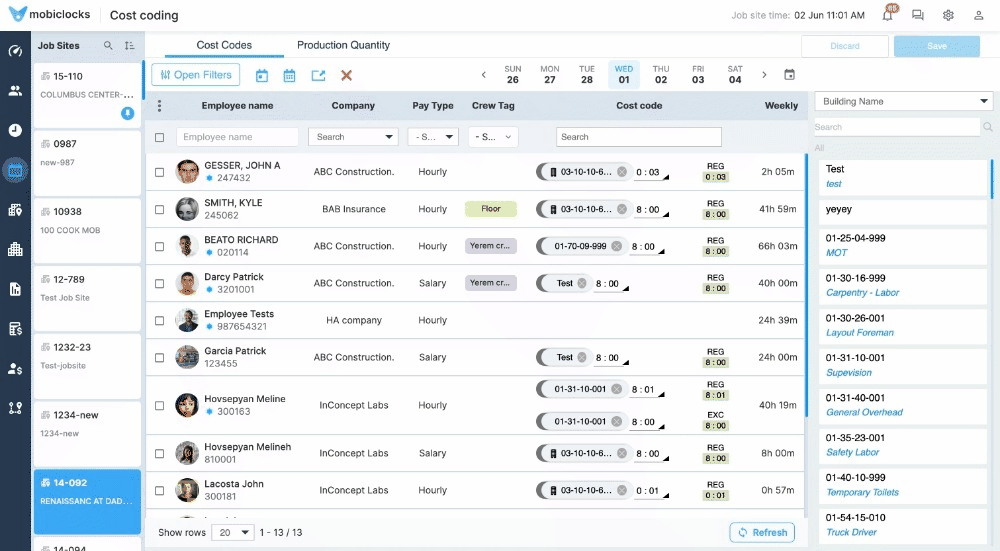Click the notifications bell icon
Screen dimensions: 1000x551
887,15
